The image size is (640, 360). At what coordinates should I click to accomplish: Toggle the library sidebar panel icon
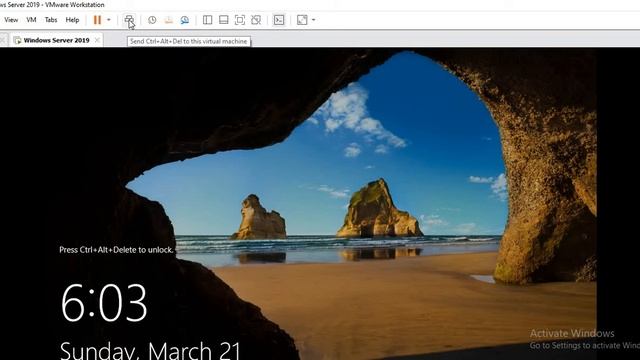pos(207,20)
